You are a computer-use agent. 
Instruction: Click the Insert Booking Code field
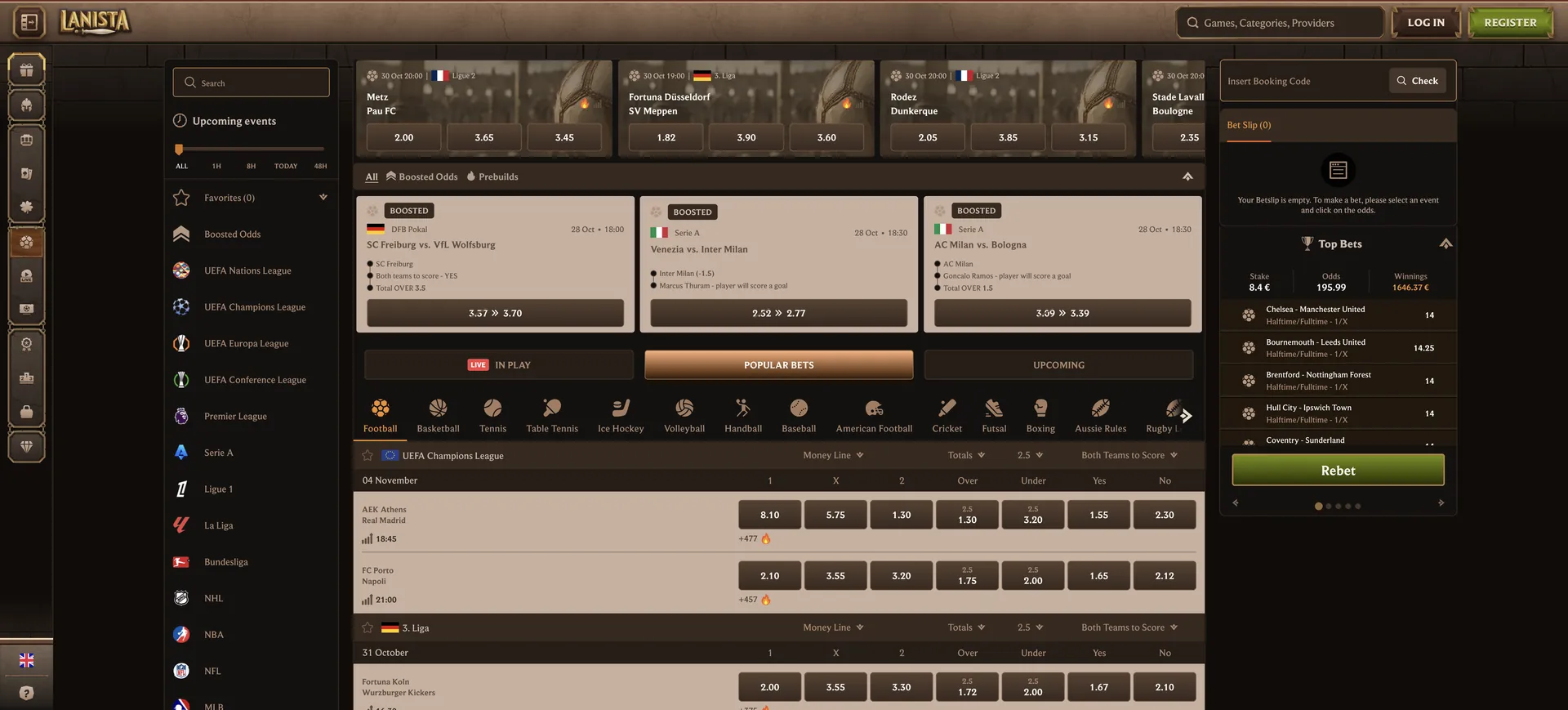(x=1303, y=81)
